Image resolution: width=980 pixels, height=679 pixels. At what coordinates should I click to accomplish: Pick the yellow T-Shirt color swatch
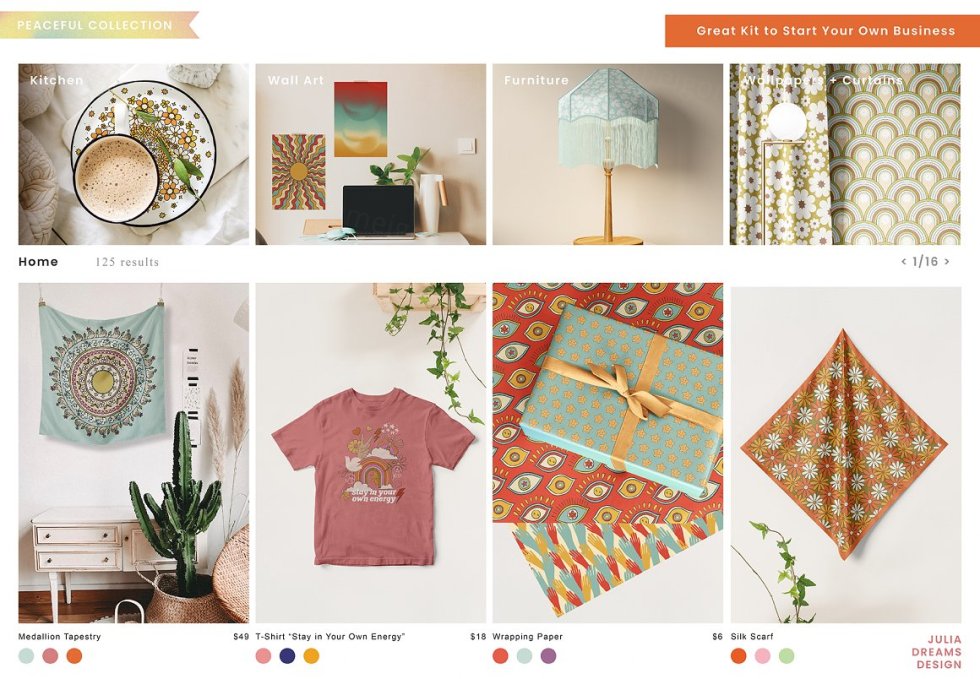(311, 656)
